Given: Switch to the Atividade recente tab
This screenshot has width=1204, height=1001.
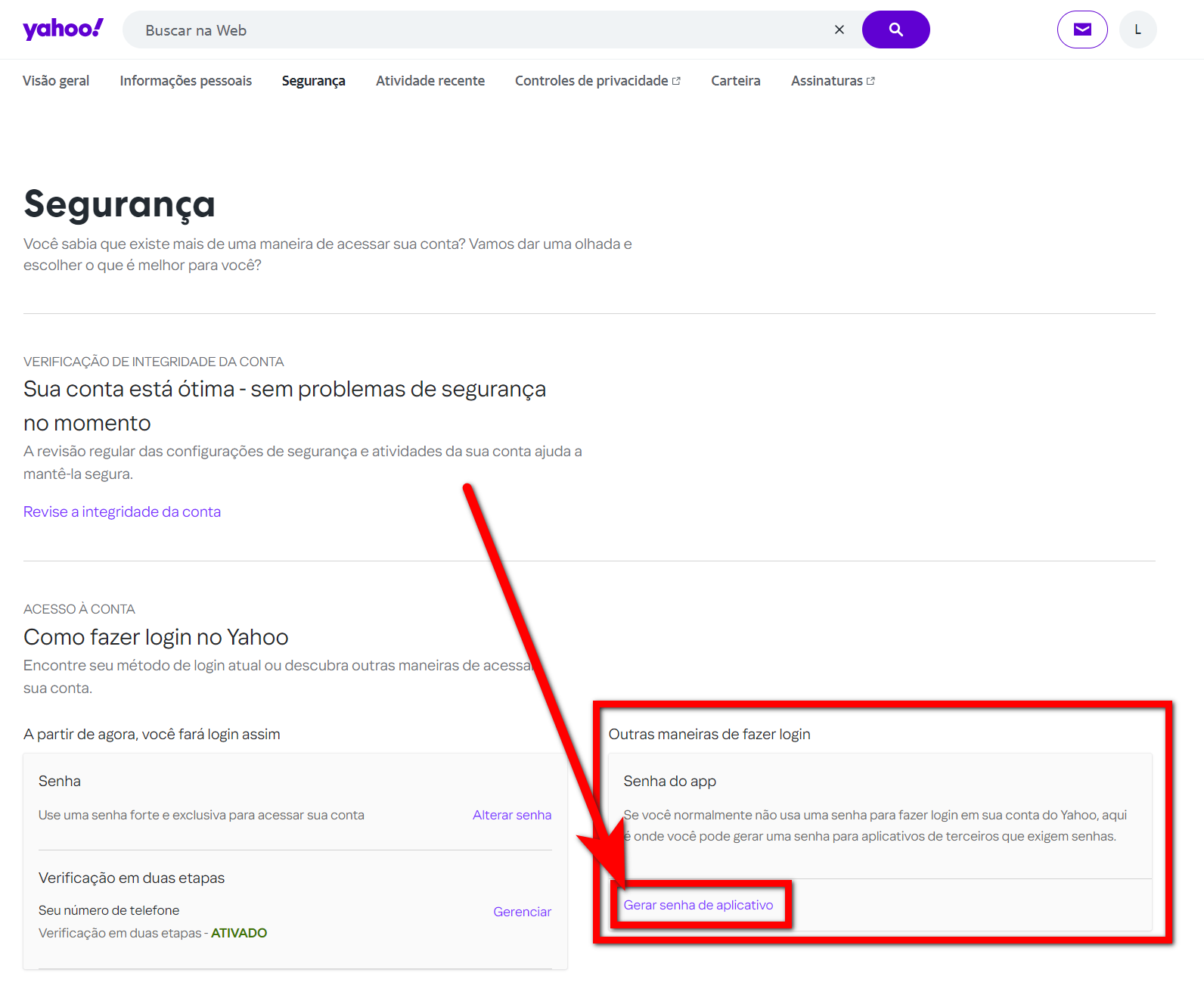Looking at the screenshot, I should tap(430, 81).
